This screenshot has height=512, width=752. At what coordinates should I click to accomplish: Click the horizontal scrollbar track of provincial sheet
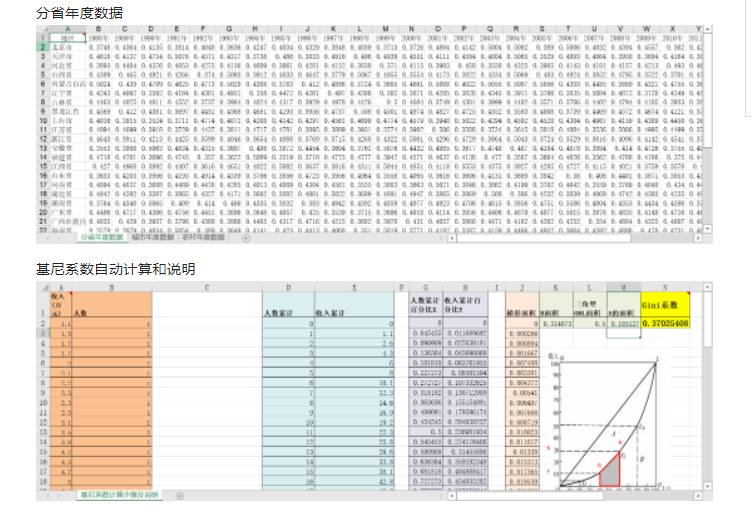coord(575,238)
